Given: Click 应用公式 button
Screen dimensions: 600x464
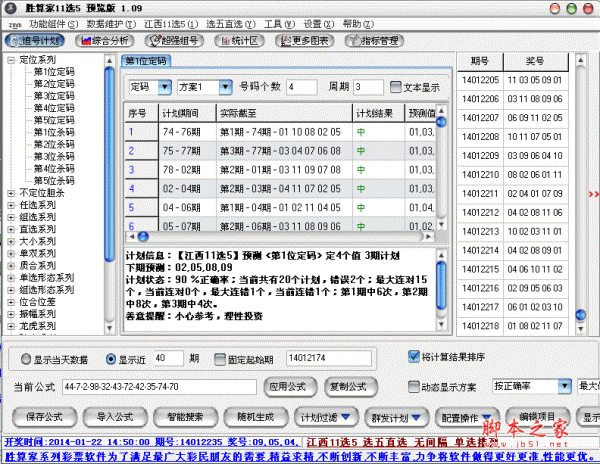Looking at the screenshot, I should (x=290, y=387).
